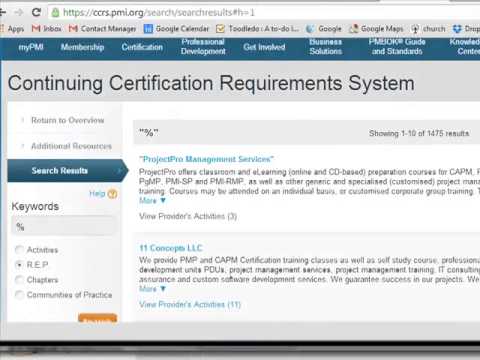The width and height of the screenshot is (480, 360).
Task: Select the R.E.P. radio button
Action: [x=19, y=265]
